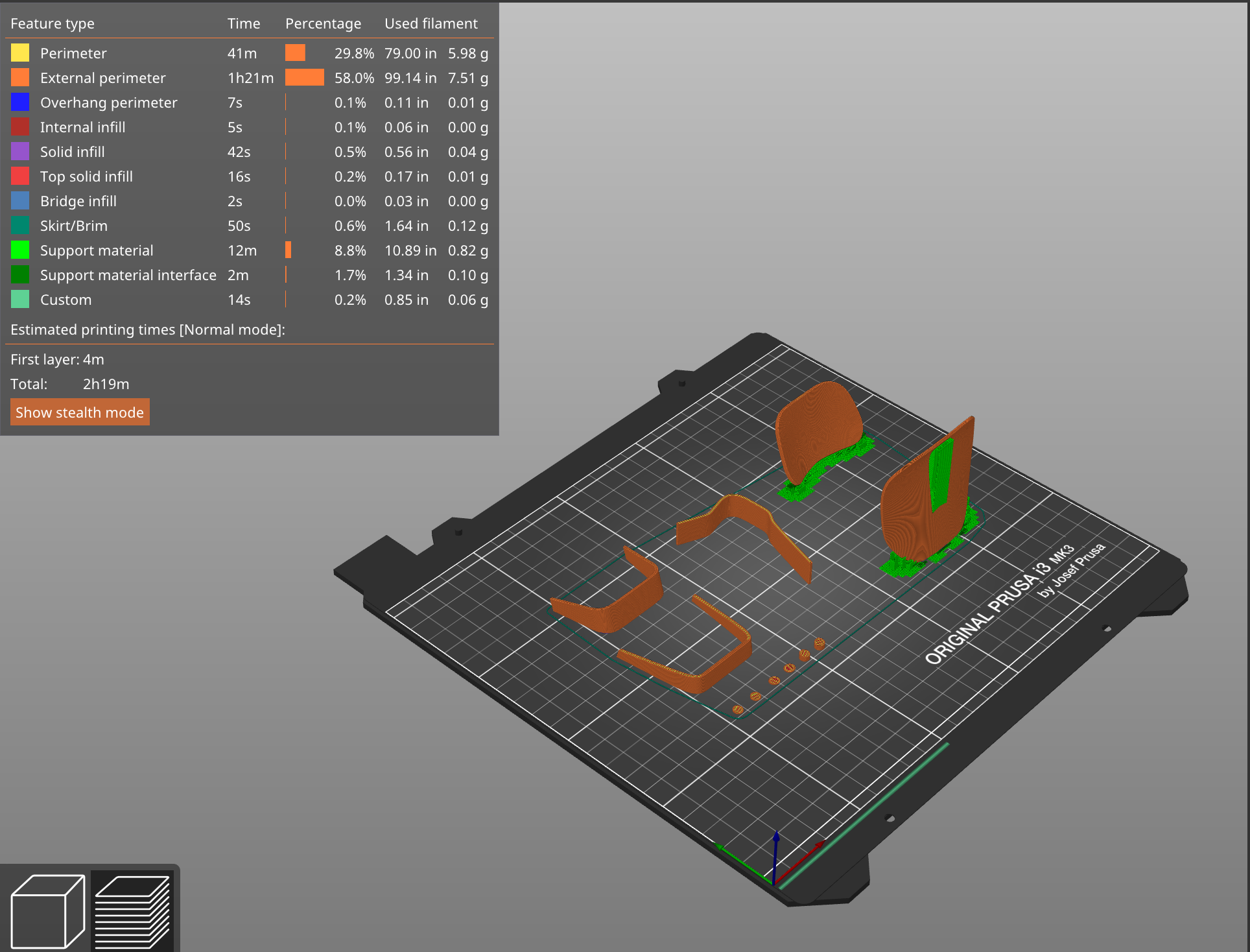Click the Show stealth mode button
1250x952 pixels.
point(80,412)
